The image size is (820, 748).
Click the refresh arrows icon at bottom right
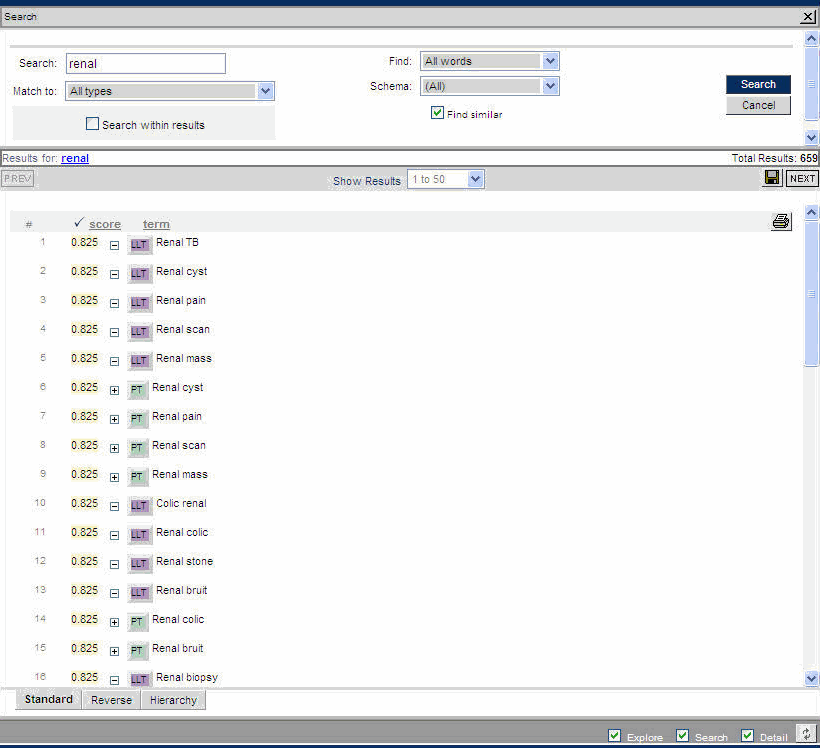[x=805, y=735]
